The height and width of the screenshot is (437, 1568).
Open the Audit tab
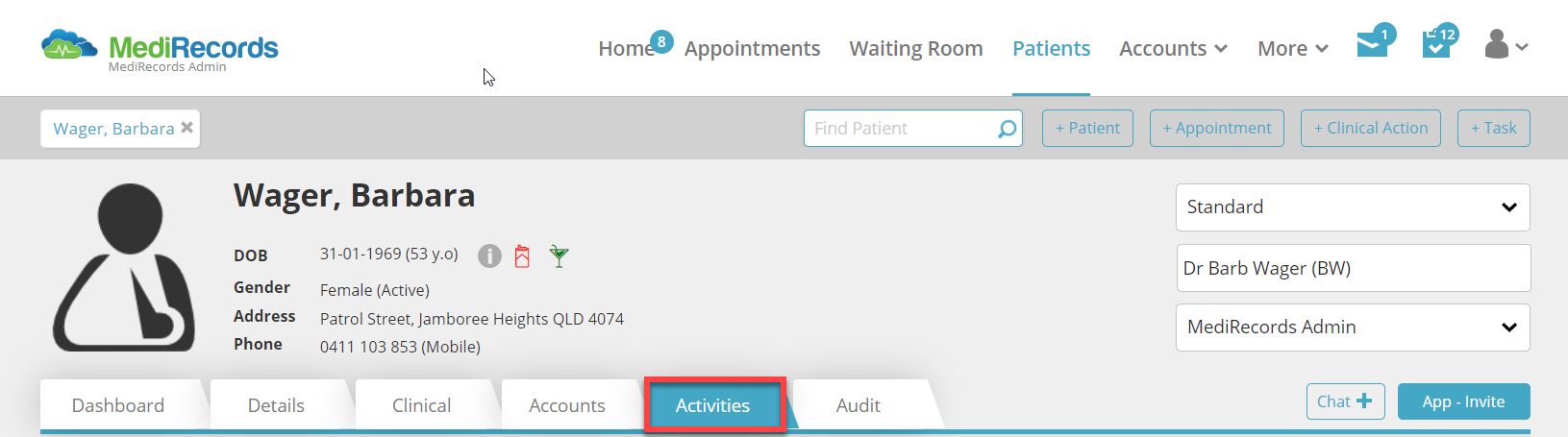click(x=859, y=405)
